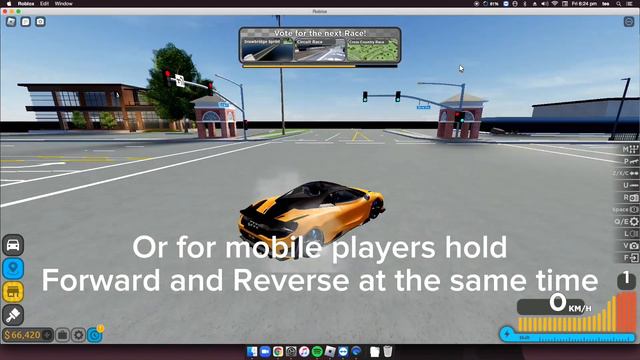
Task: Open the round menu icon in the game's top right
Action: tap(629, 22)
